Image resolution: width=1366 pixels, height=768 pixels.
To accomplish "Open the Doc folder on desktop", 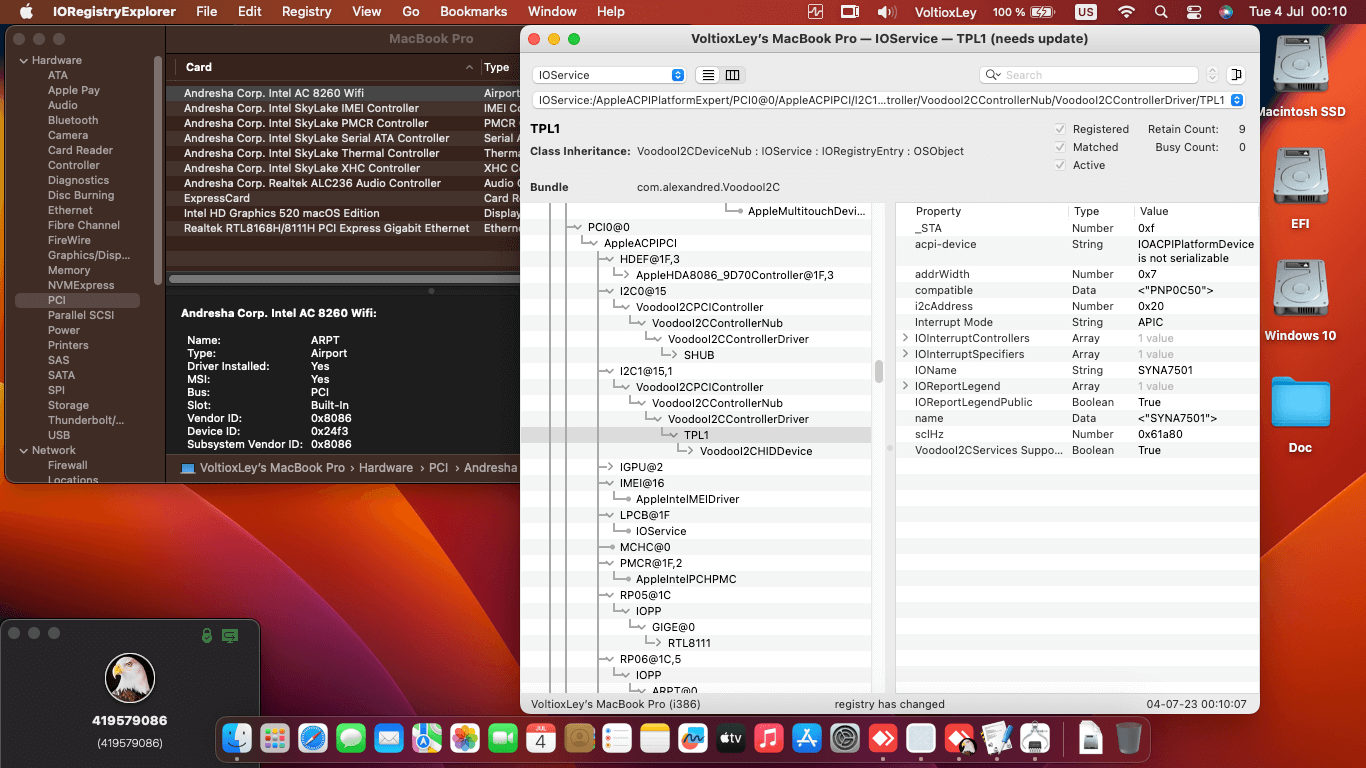I will click(1300, 402).
